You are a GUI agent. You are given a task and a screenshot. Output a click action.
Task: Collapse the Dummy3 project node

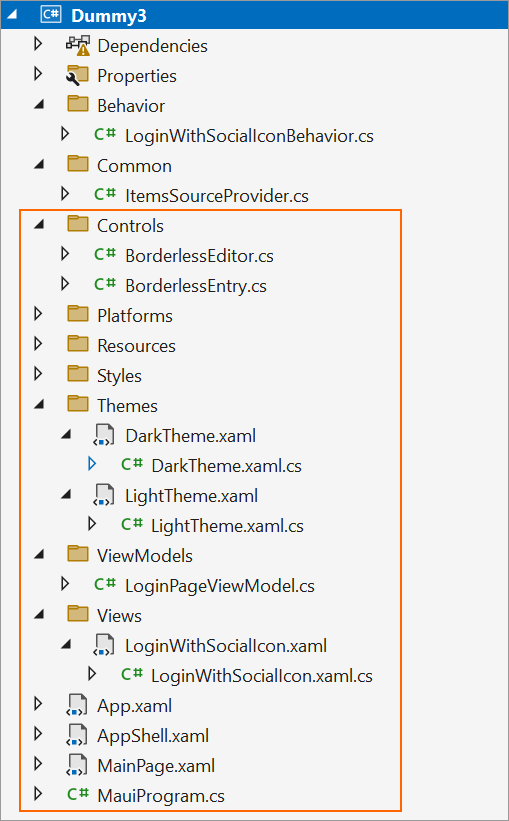click(12, 16)
